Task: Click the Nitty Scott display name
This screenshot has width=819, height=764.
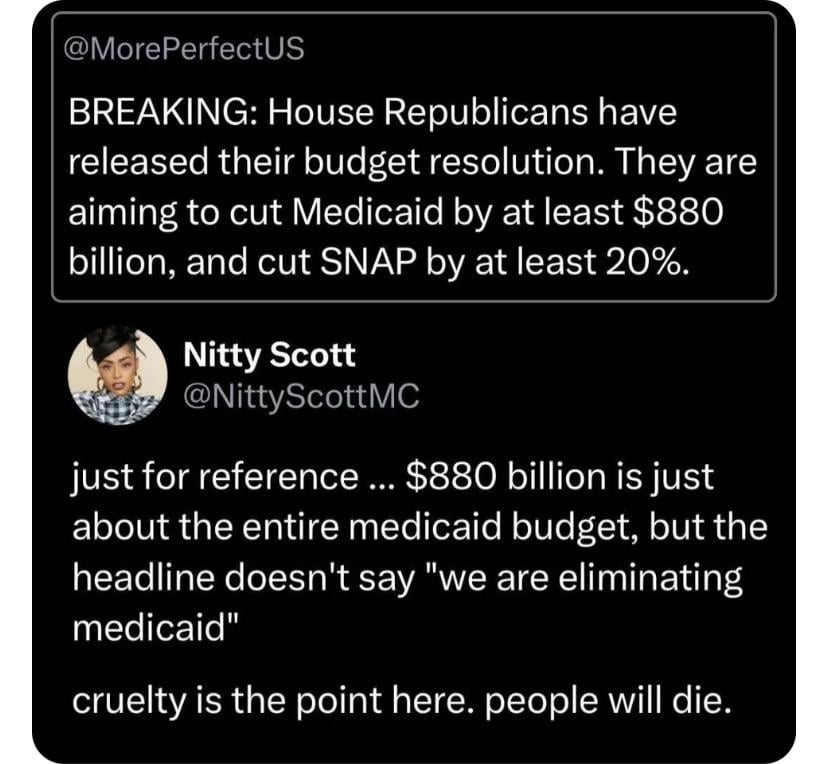Action: point(270,354)
